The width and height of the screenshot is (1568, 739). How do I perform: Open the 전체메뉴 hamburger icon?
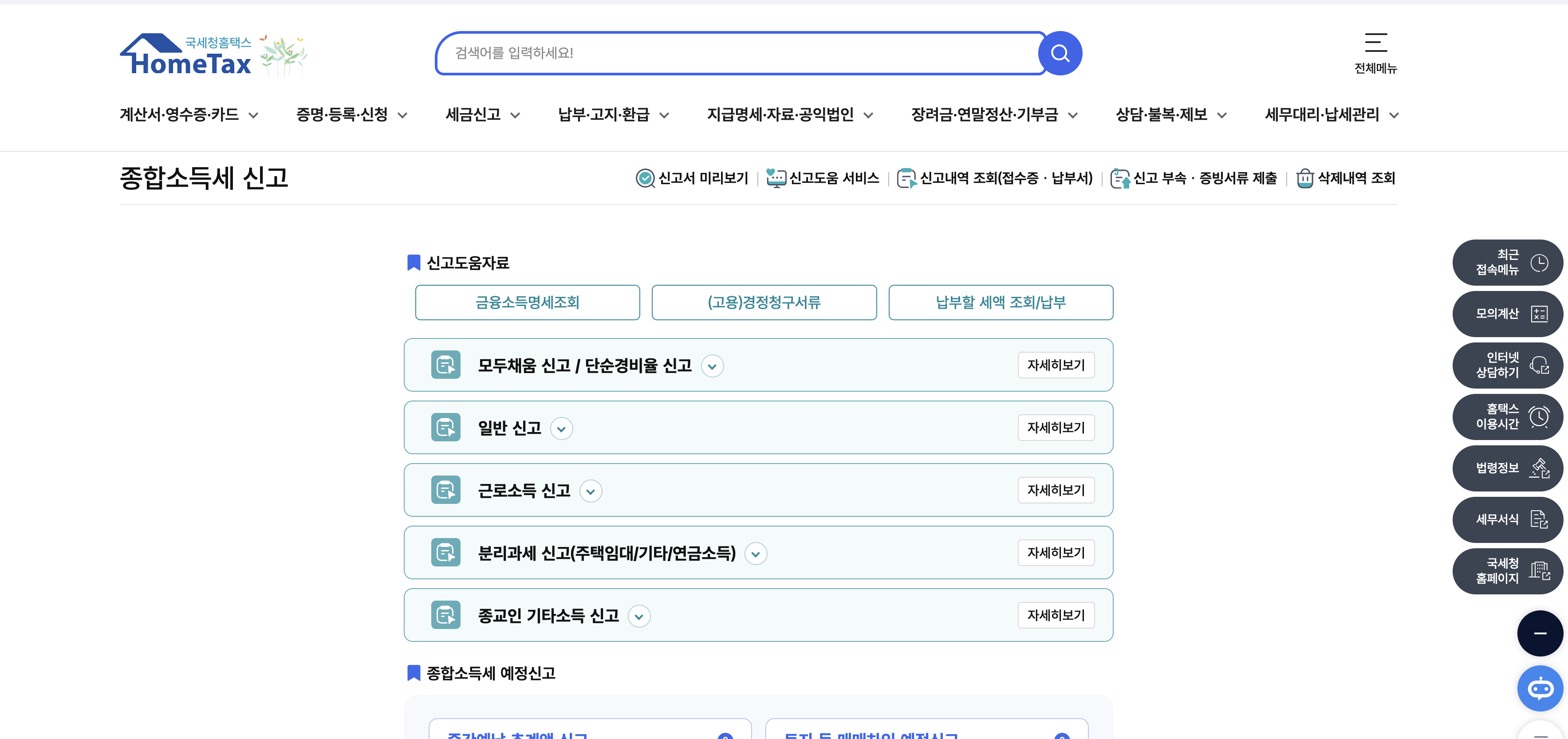[1375, 43]
